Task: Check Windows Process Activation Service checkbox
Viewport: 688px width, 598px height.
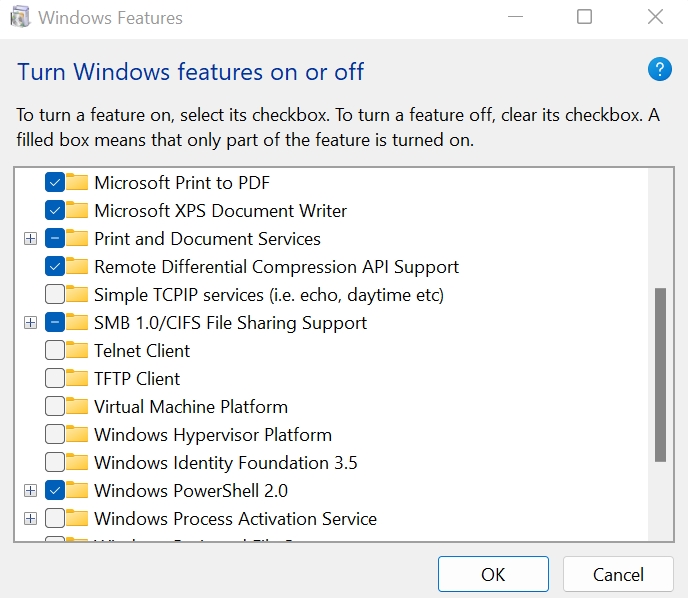Action: (x=55, y=519)
